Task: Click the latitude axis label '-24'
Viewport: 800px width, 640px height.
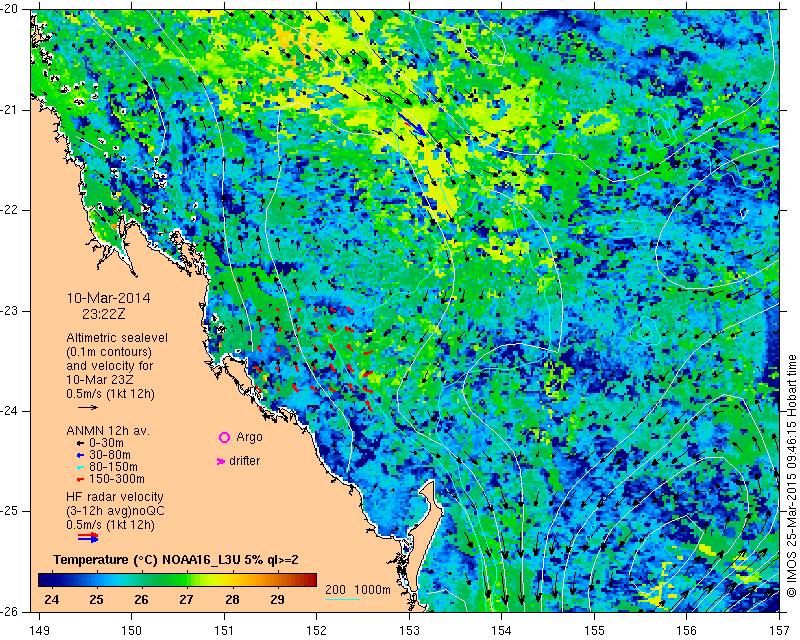Action: coord(9,411)
